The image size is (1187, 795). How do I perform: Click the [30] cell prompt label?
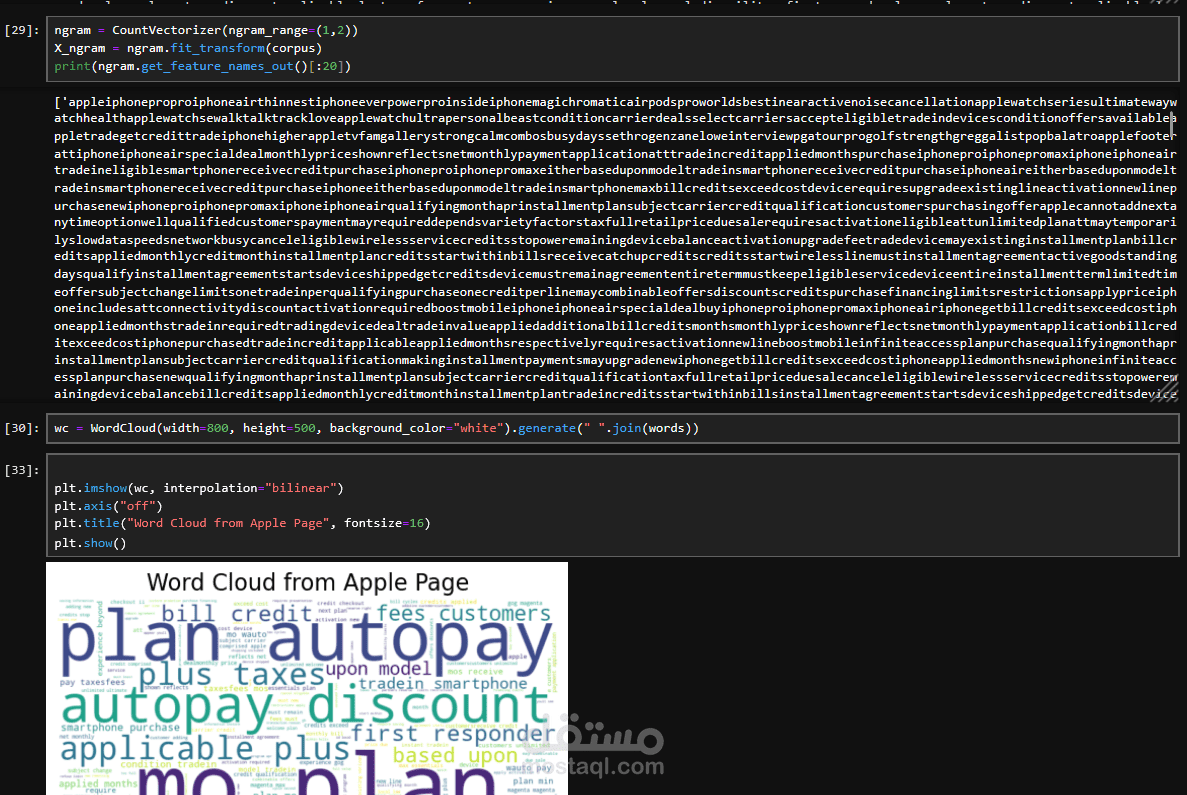coord(21,429)
